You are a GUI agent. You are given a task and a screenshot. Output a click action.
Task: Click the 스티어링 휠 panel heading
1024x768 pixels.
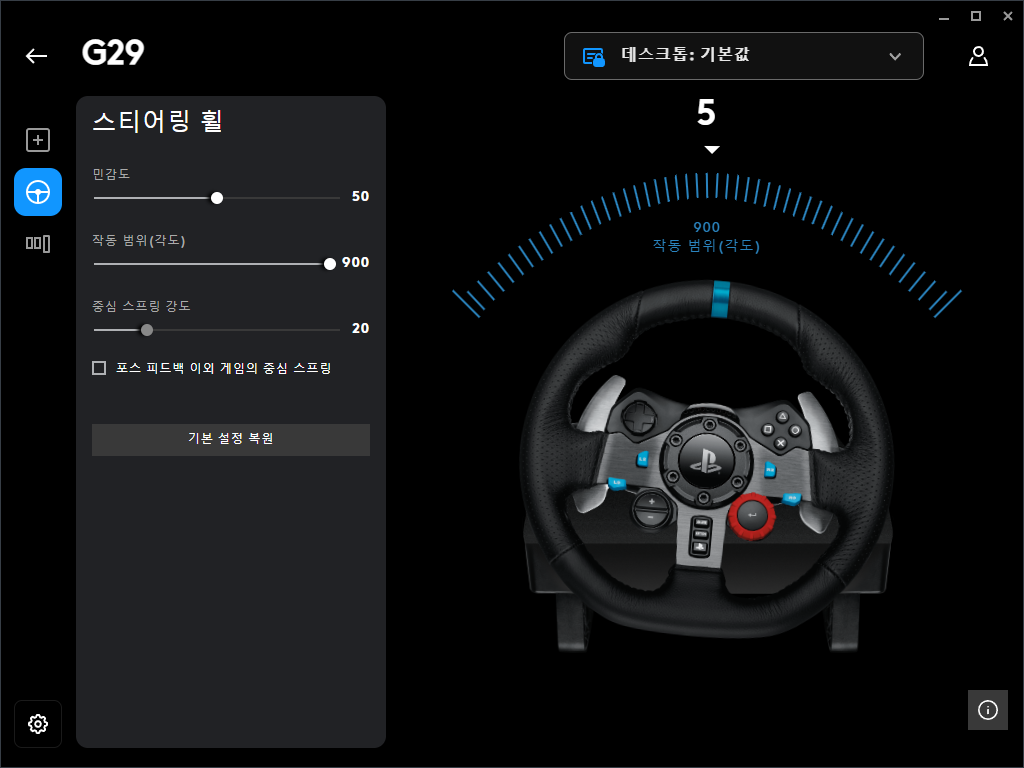coord(158,121)
